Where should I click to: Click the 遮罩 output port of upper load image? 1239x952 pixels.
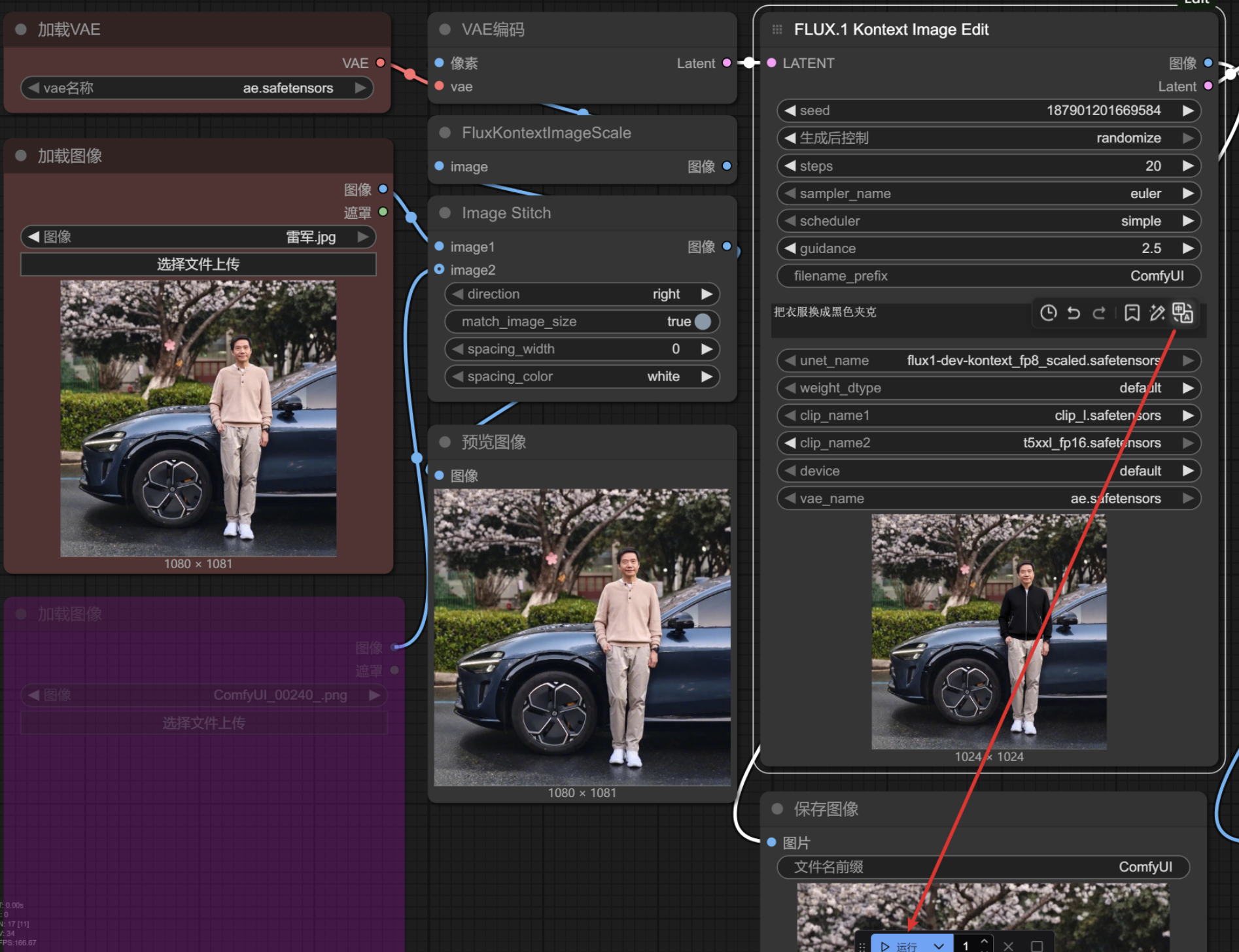coord(383,212)
